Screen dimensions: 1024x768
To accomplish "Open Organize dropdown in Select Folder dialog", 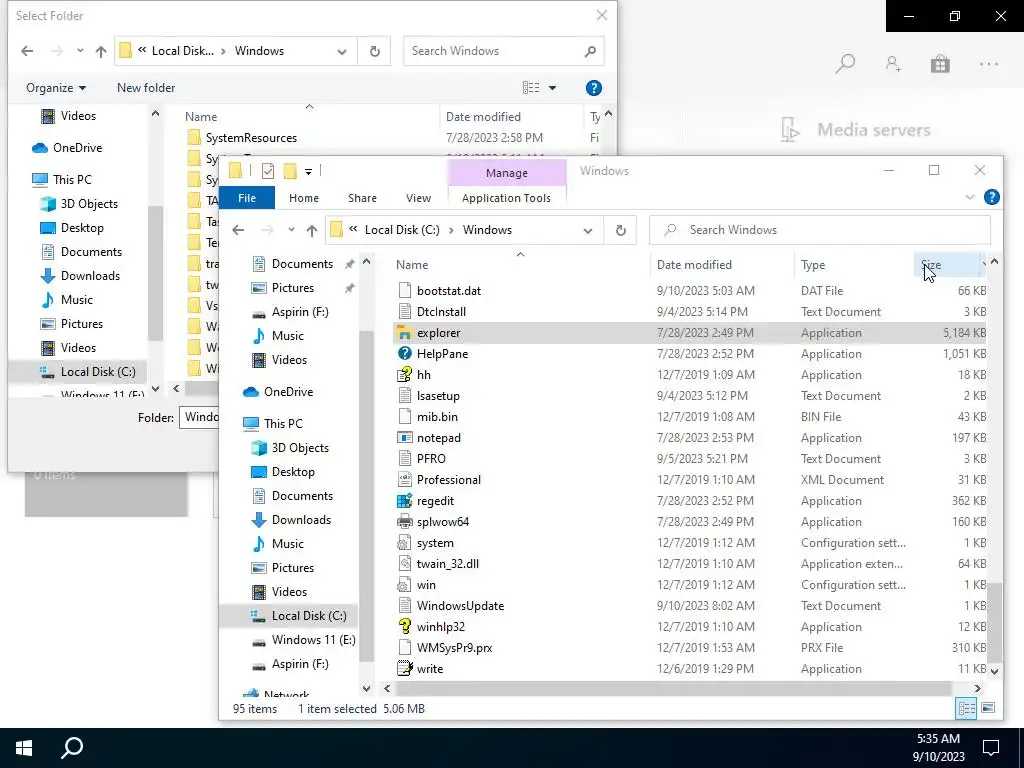I will (56, 88).
